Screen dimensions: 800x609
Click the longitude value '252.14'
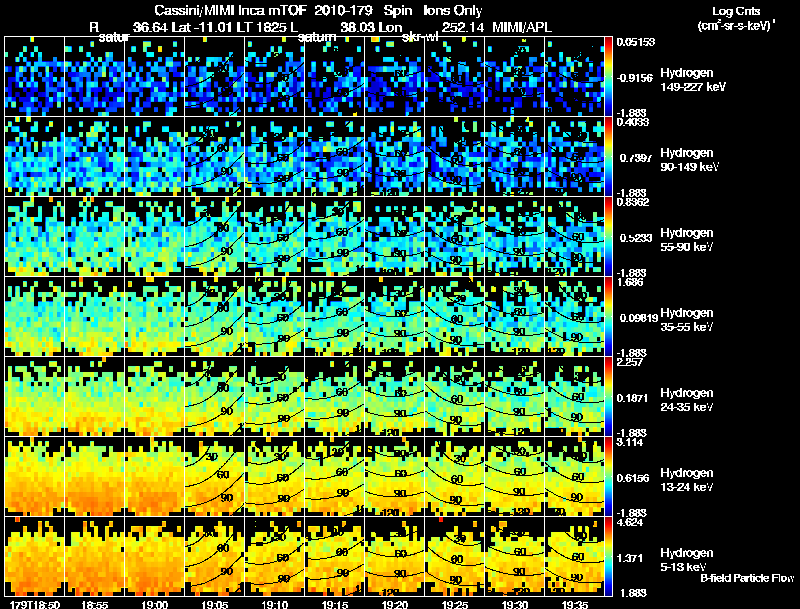[463, 27]
